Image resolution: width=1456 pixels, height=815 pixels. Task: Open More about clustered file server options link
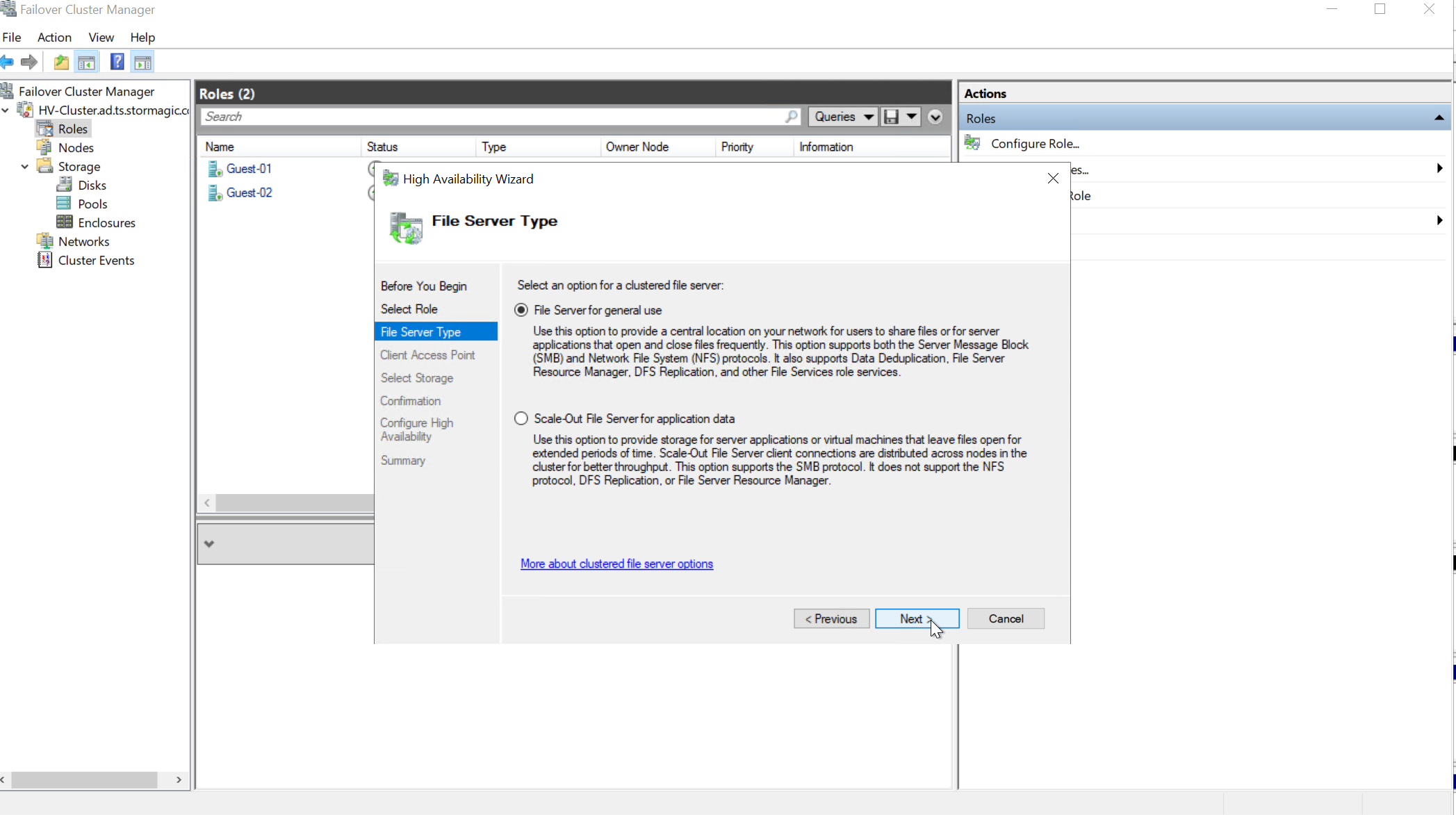[616, 563]
